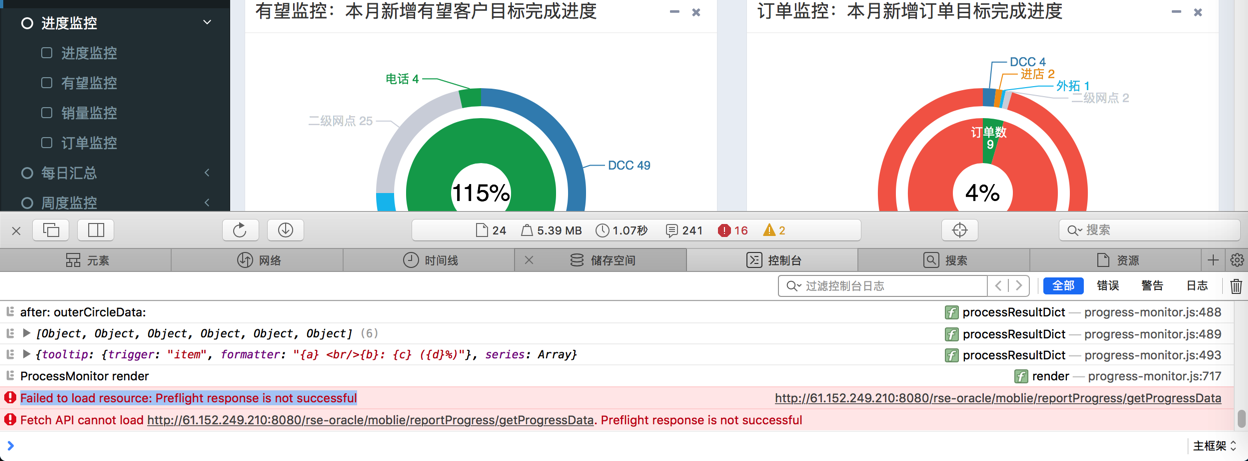Switch to the 时间线 tab
The image size is (1248, 461).
click(430, 260)
